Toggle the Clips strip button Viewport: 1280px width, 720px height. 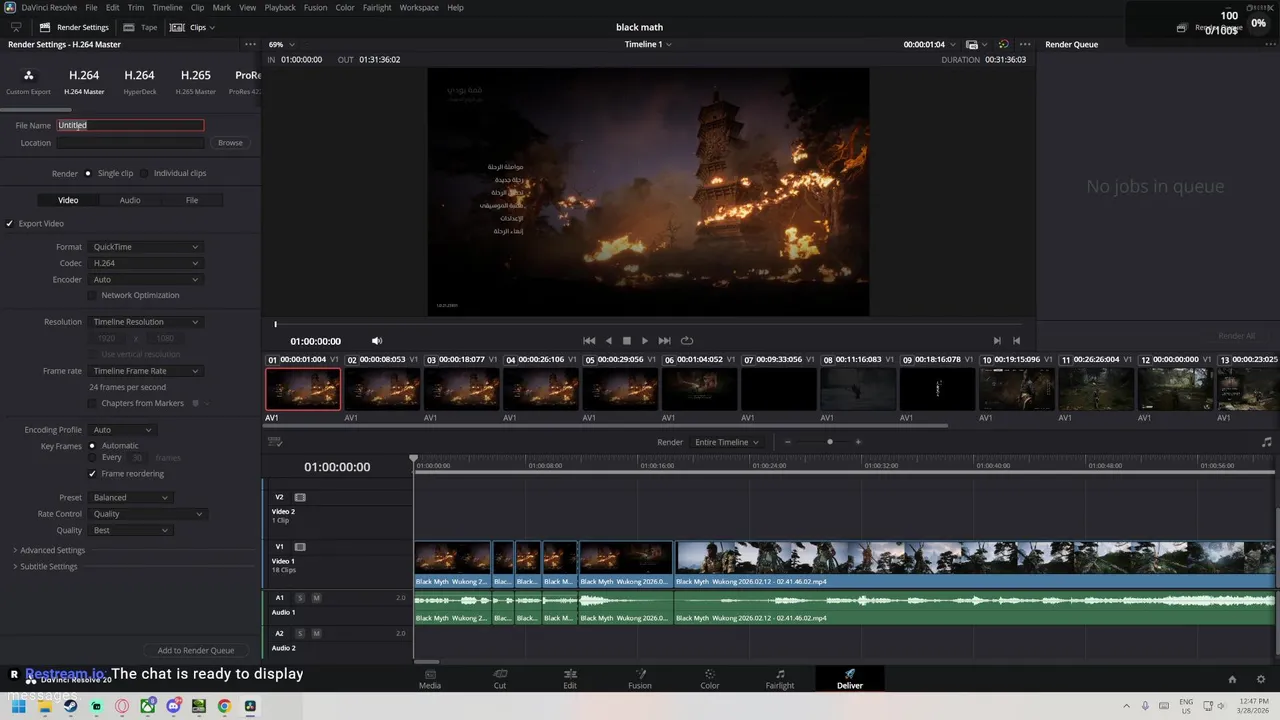tap(190, 27)
